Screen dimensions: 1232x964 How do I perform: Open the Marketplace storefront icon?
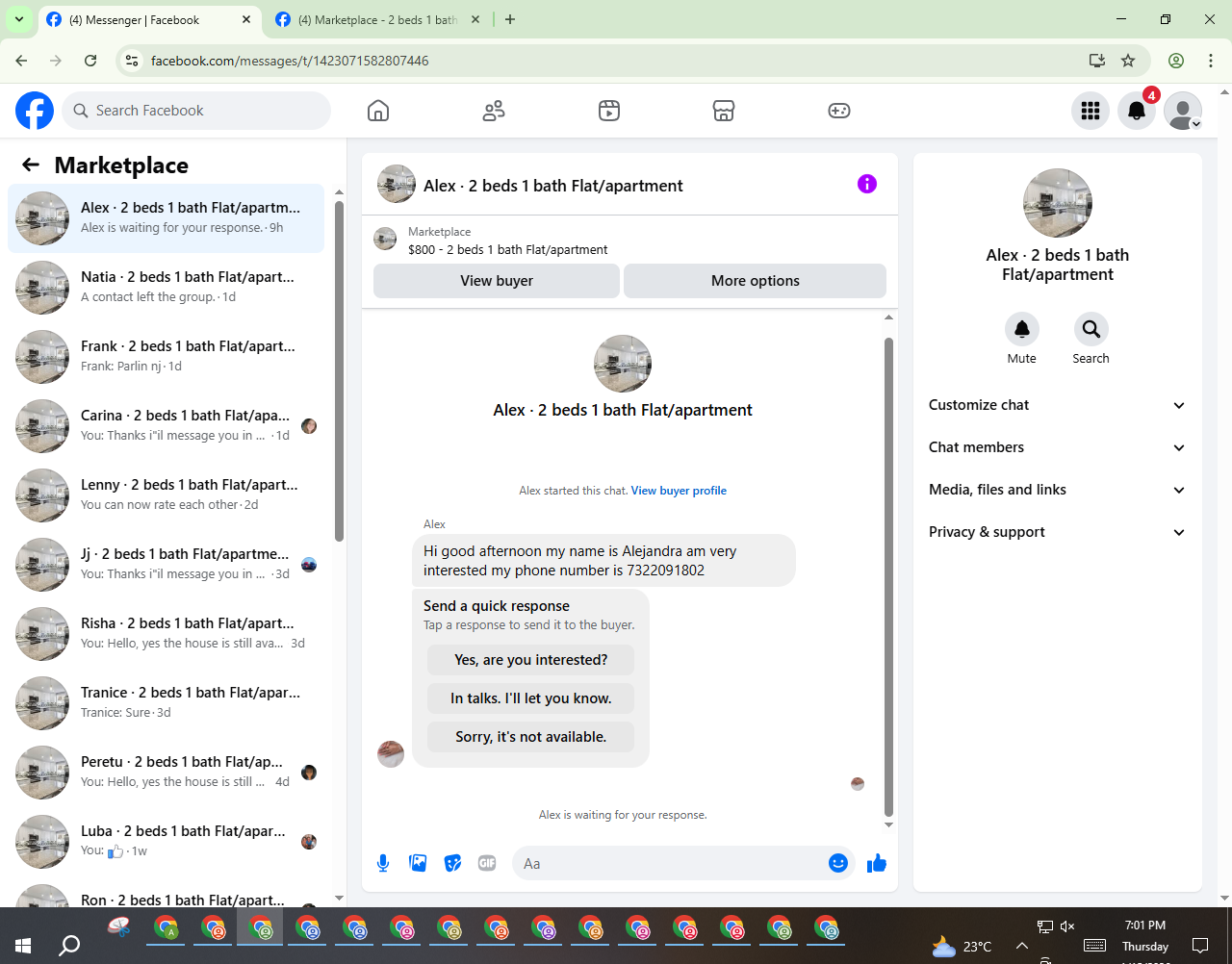pyautogui.click(x=724, y=111)
